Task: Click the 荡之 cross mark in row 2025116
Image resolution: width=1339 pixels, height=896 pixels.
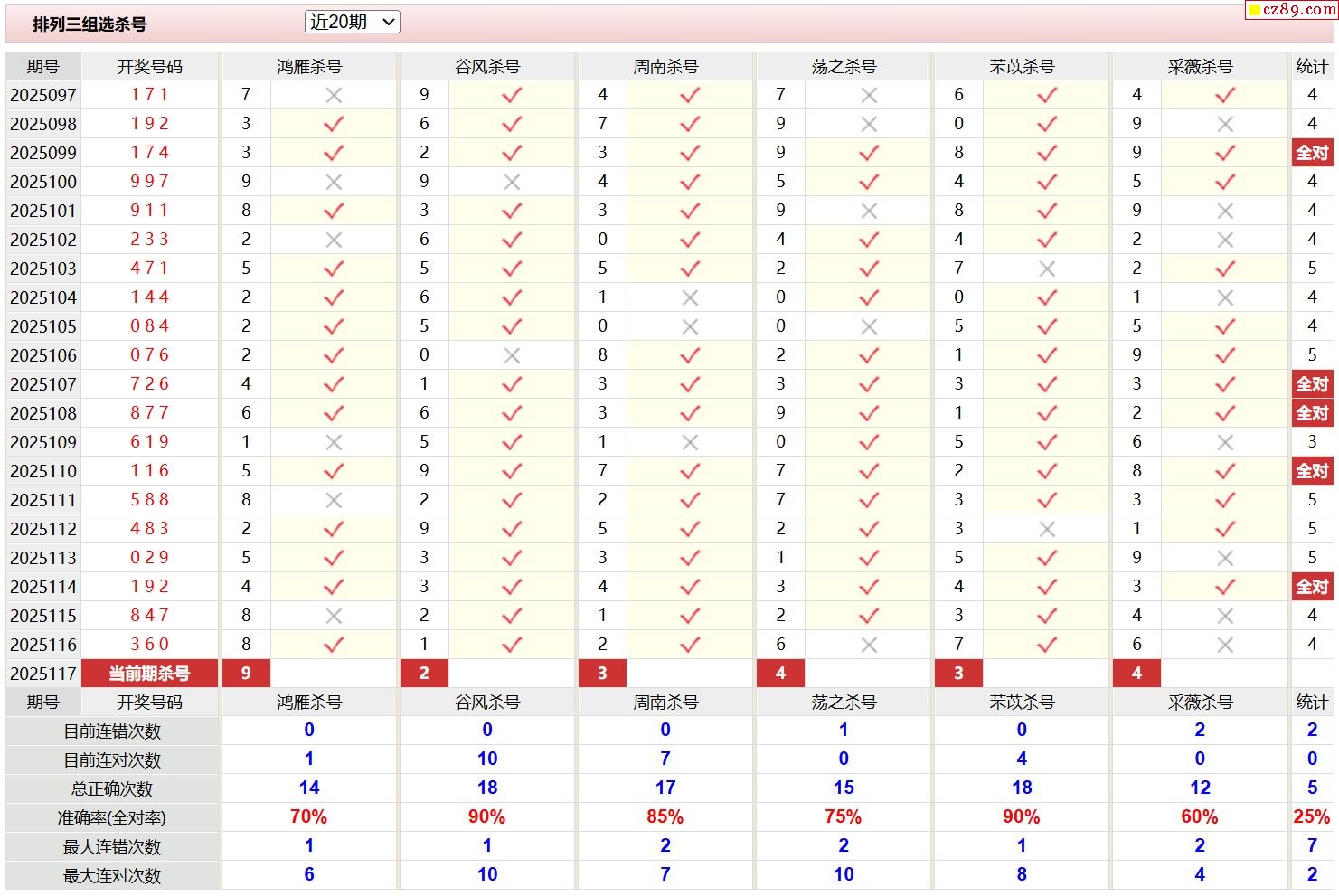Action: point(869,645)
